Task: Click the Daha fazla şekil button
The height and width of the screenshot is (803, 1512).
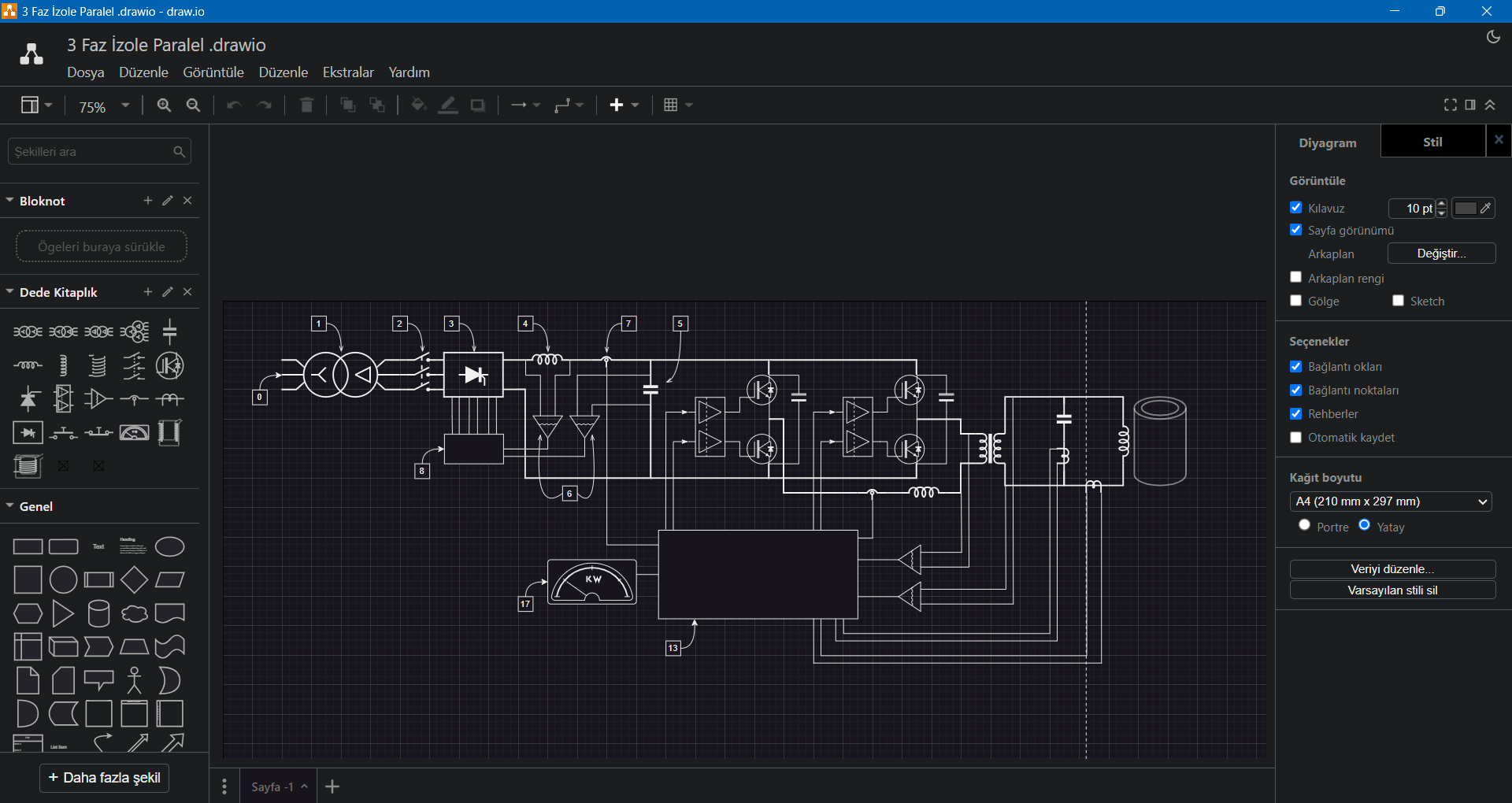Action: pyautogui.click(x=105, y=778)
